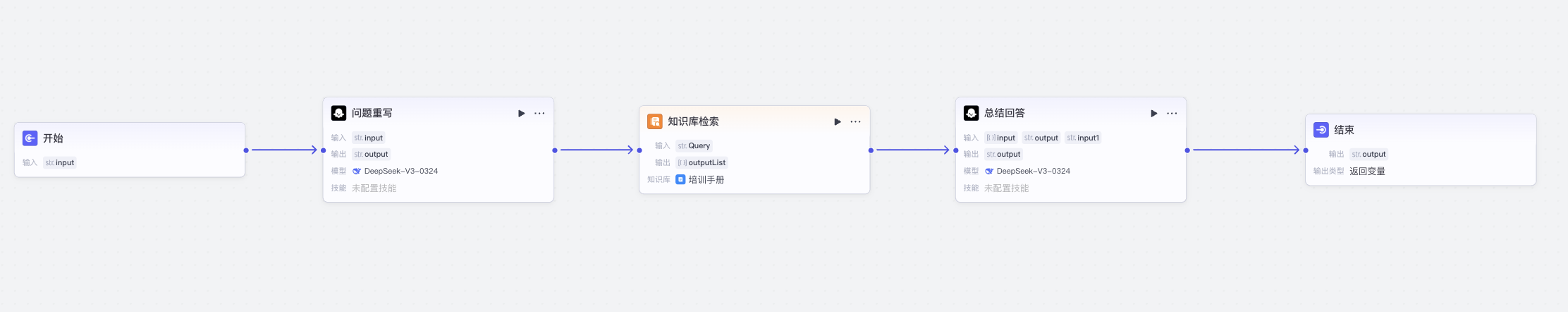This screenshot has width=1568, height=312.
Task: Click 未配置技能 in 问题重写 node
Action: pyautogui.click(x=374, y=188)
